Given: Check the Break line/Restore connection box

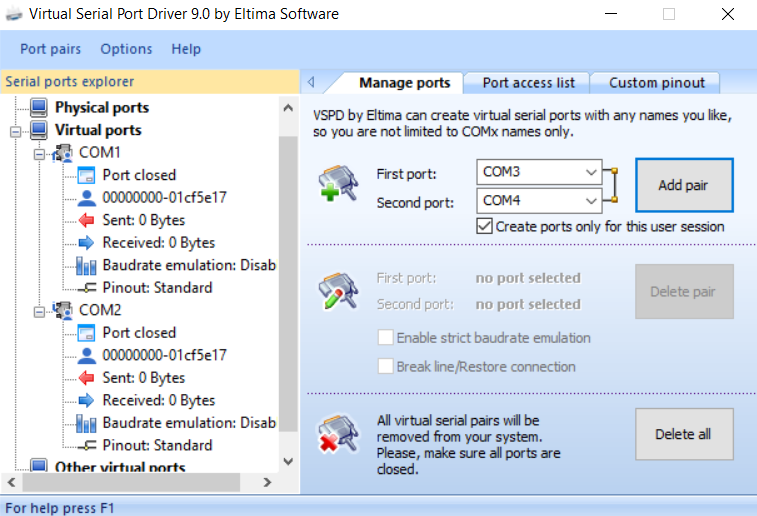Looking at the screenshot, I should [385, 367].
